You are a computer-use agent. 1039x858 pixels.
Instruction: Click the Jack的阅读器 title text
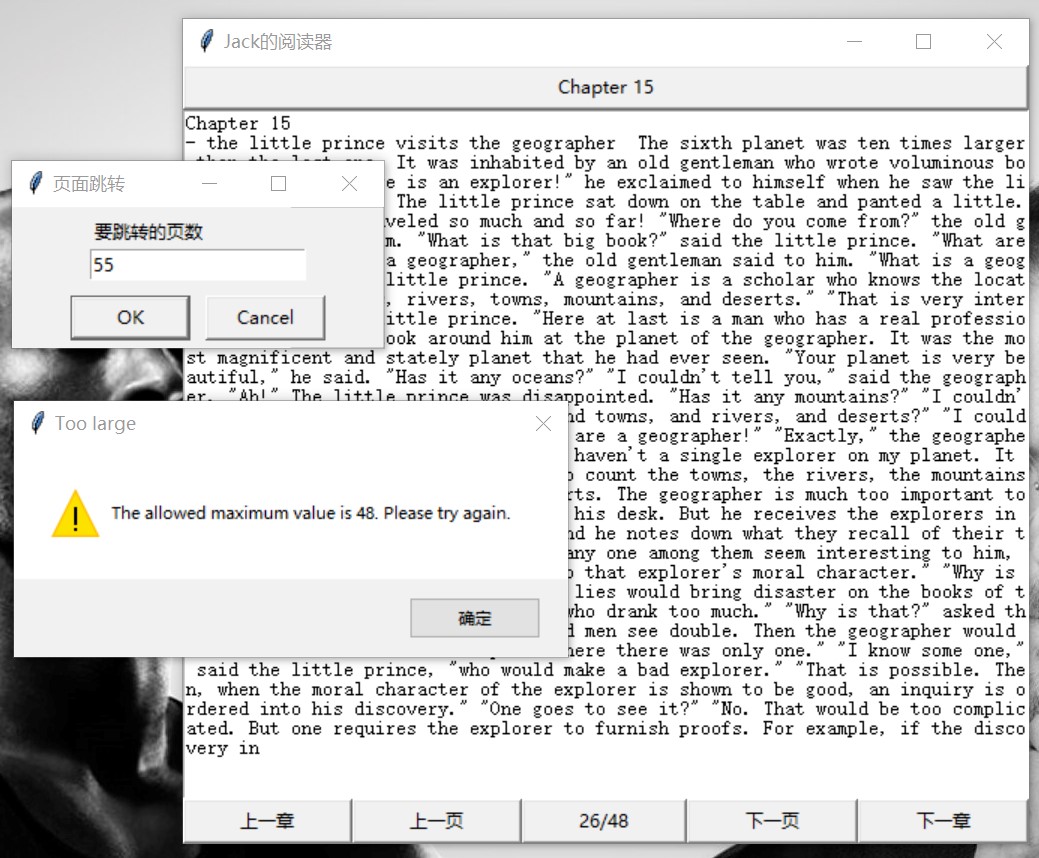(x=278, y=42)
